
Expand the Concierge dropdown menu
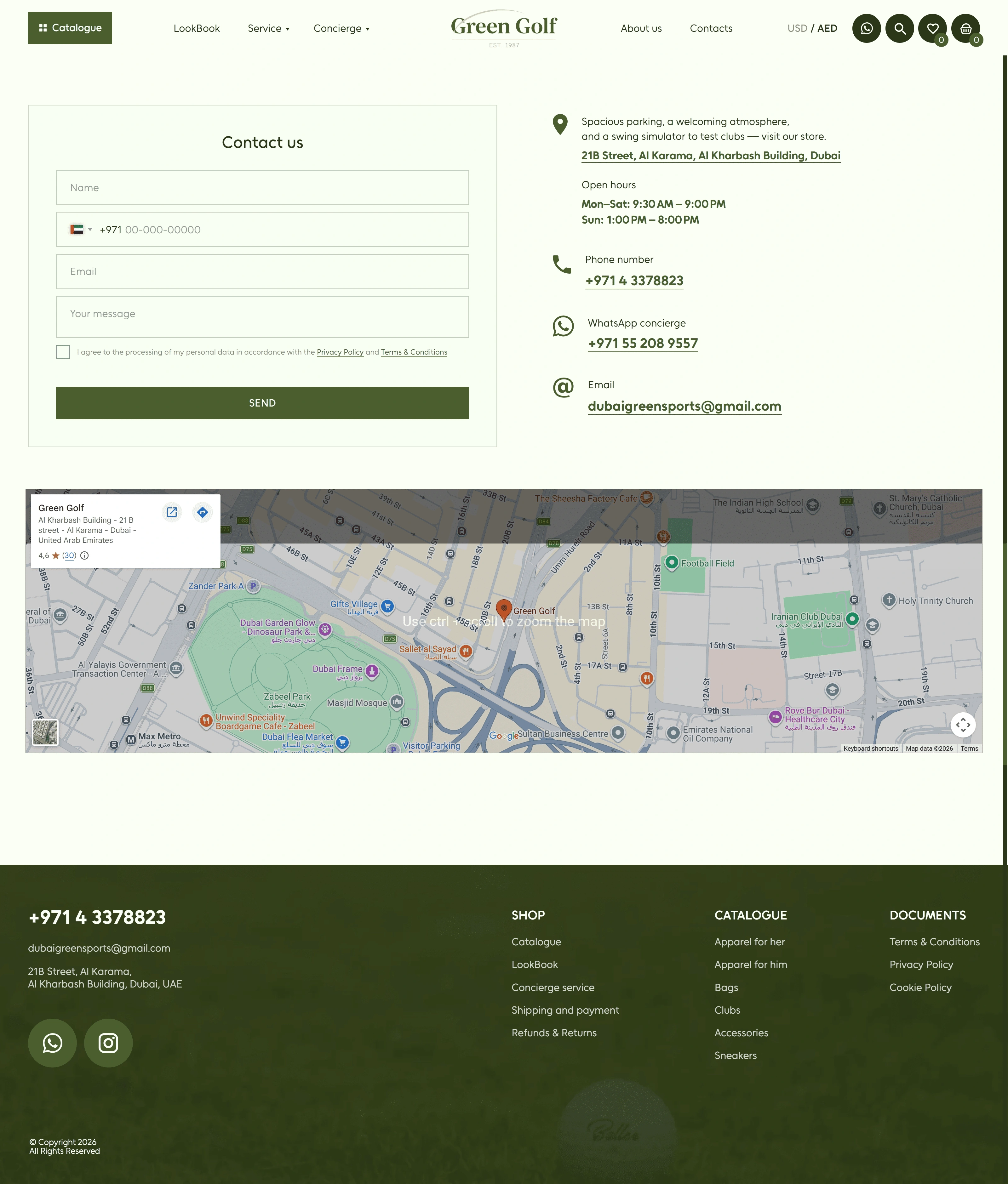[341, 29]
